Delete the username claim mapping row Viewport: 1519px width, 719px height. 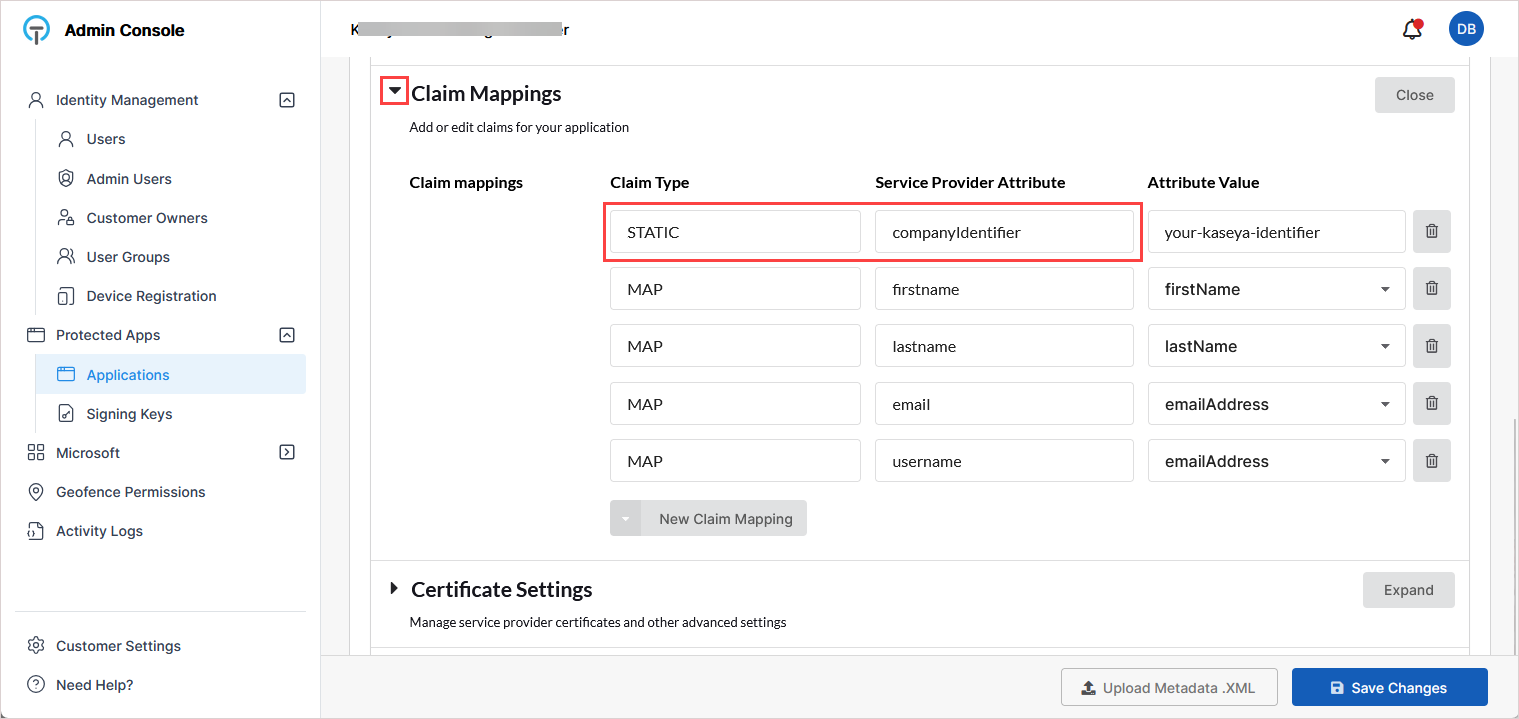point(1431,461)
